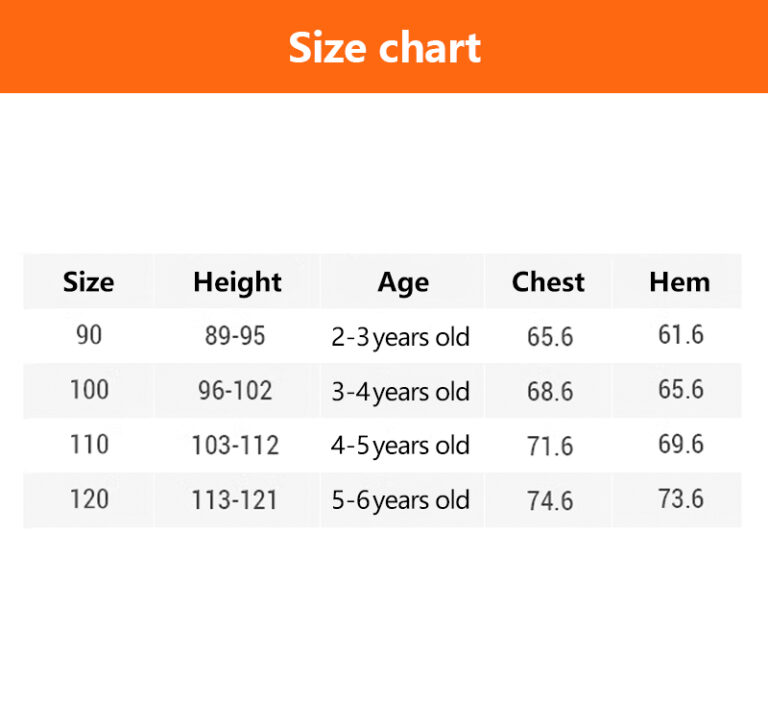Select the size 120 cell

[88, 499]
